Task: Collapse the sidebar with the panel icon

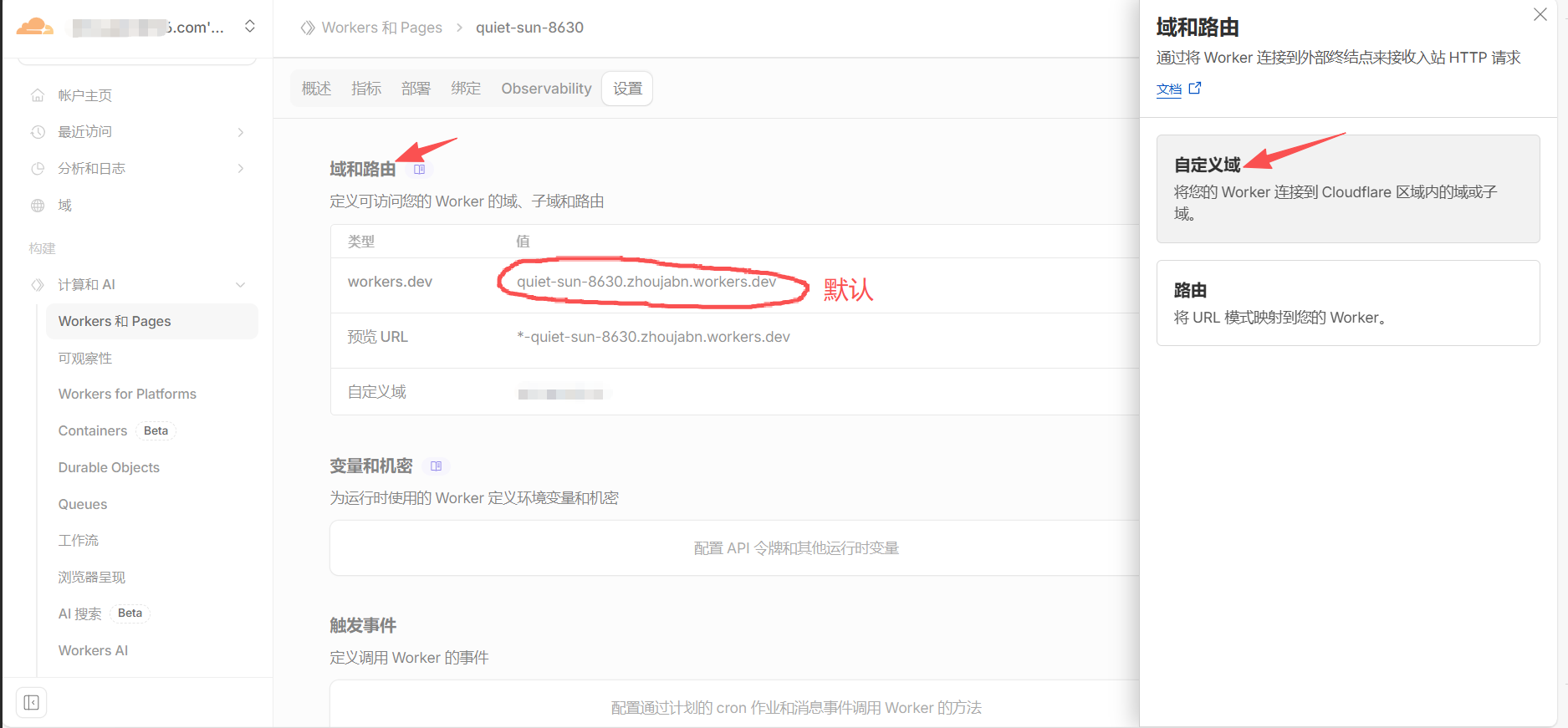Action: coord(32,703)
